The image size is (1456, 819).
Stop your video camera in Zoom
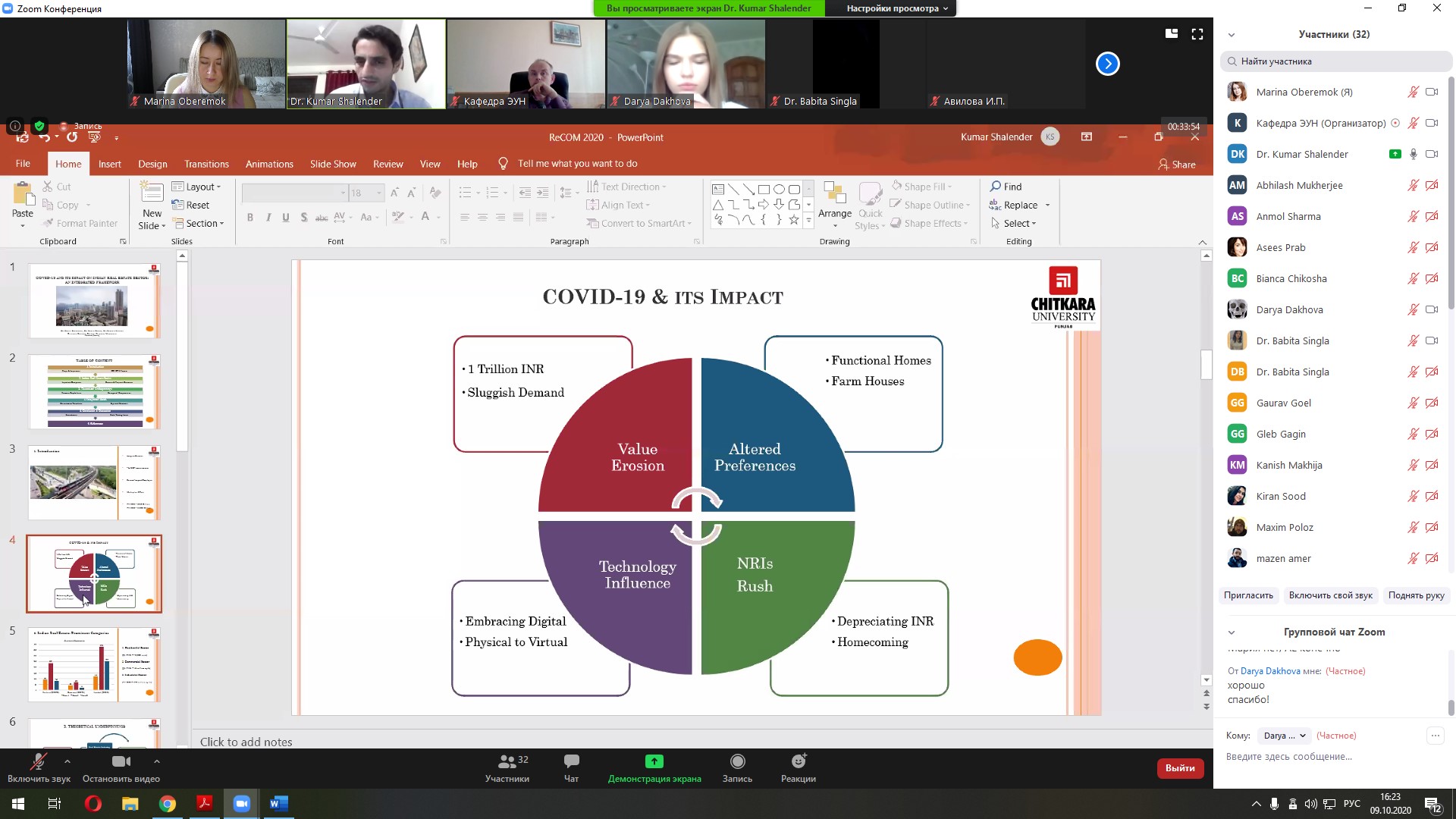[x=121, y=761]
